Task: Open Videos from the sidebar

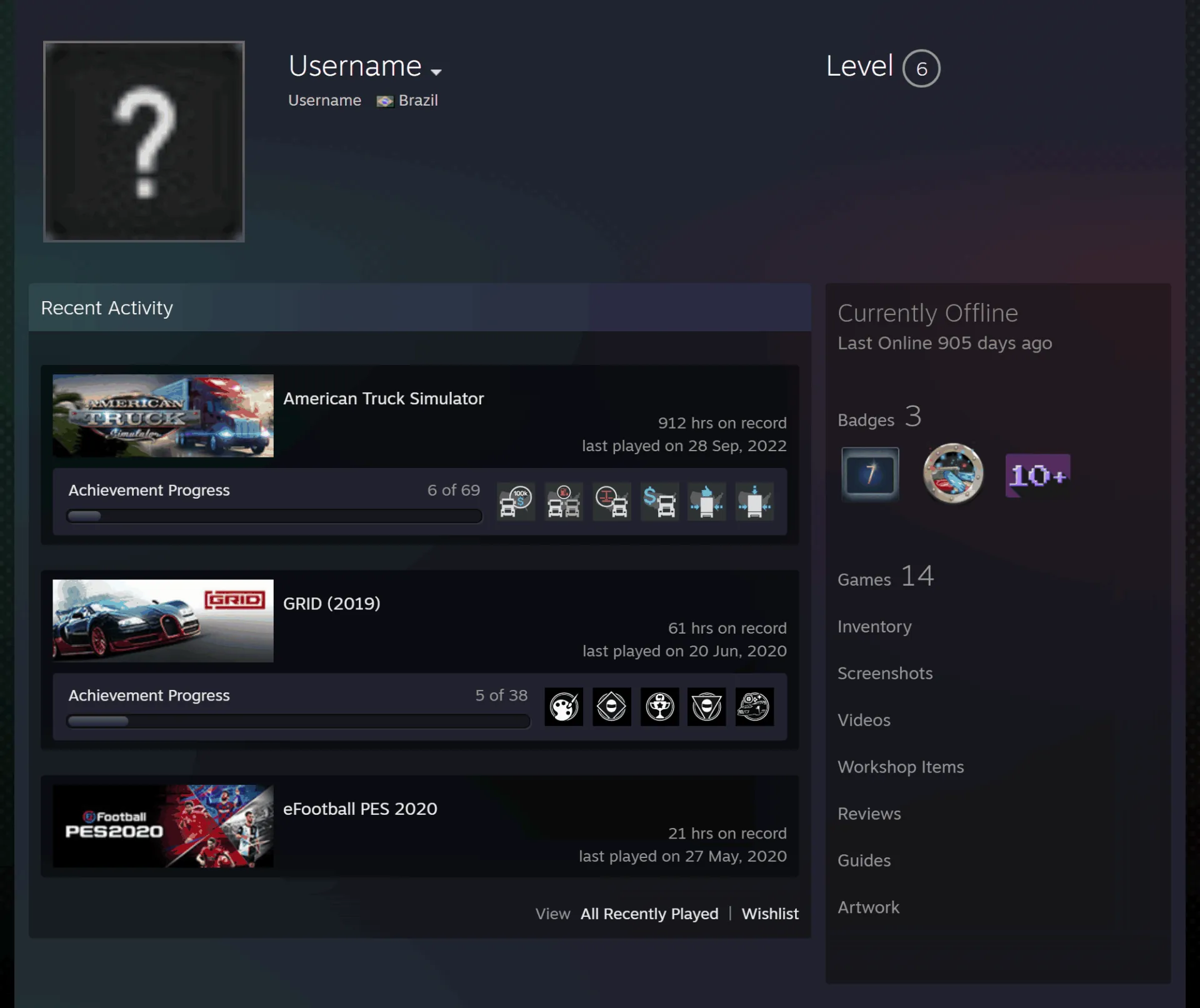Action: (x=864, y=720)
